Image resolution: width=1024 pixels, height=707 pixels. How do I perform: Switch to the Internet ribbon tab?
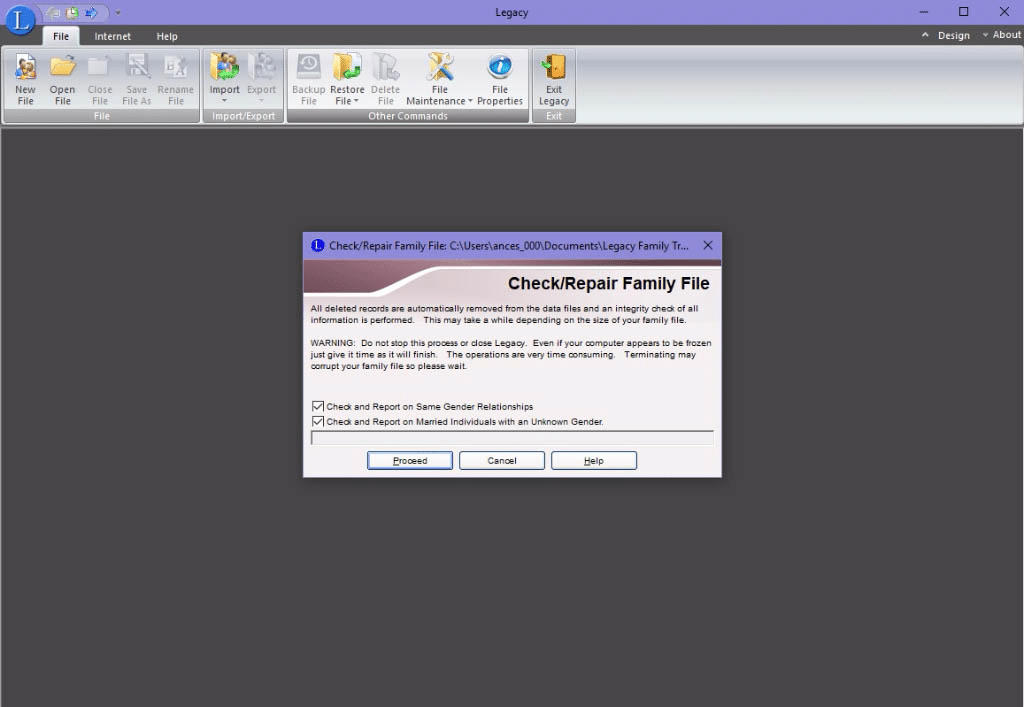pos(112,36)
